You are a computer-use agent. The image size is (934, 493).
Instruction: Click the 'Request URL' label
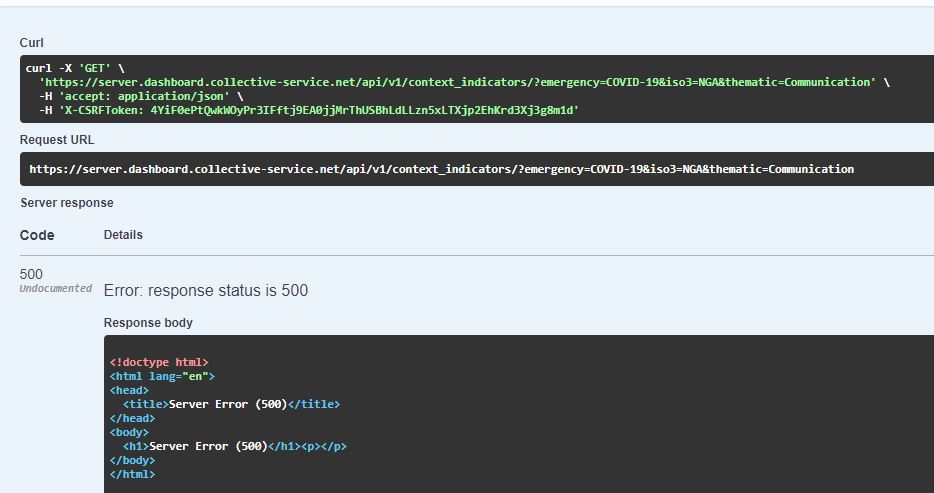[57, 140]
